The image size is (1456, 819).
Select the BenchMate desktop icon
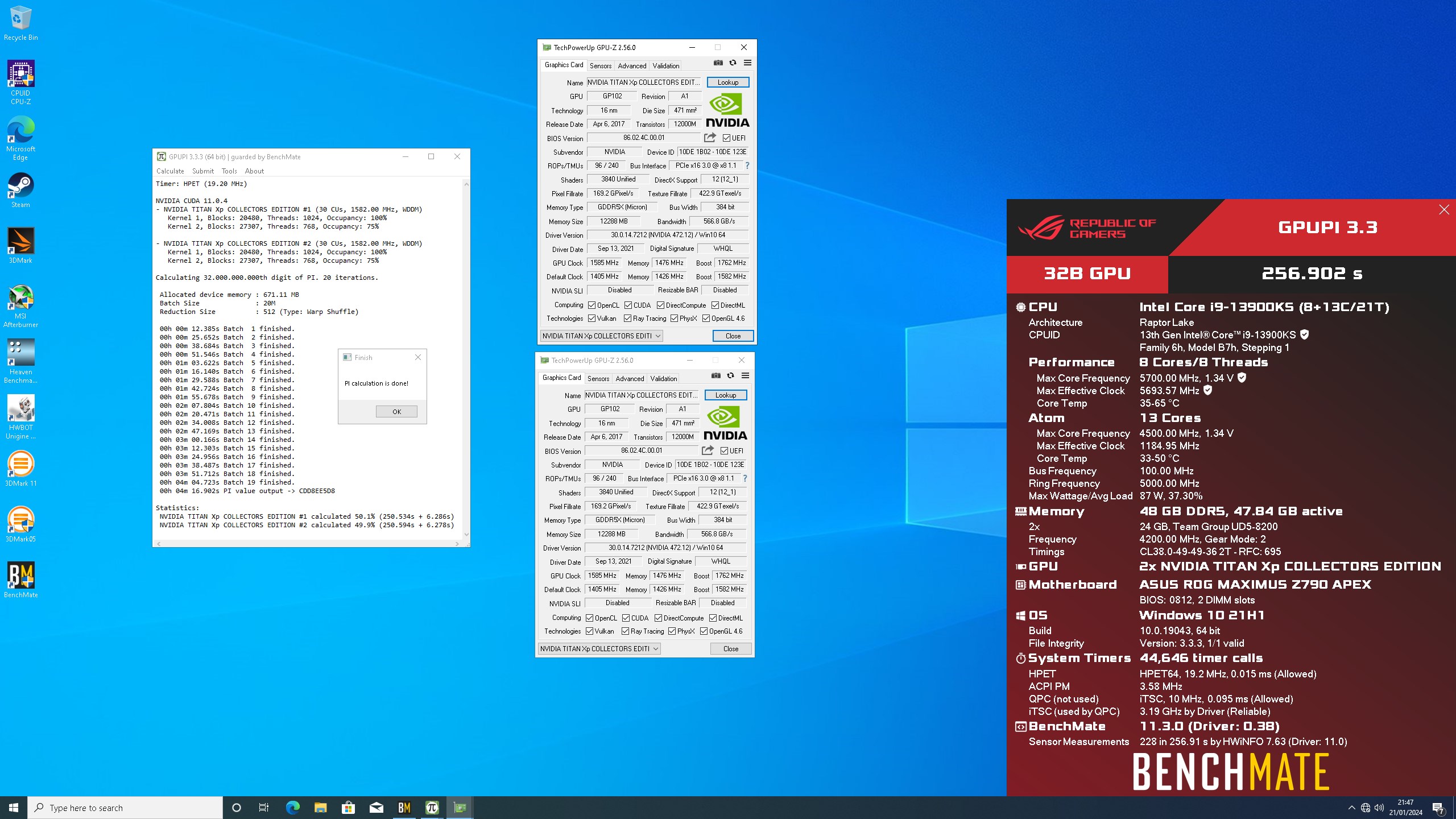(x=20, y=580)
